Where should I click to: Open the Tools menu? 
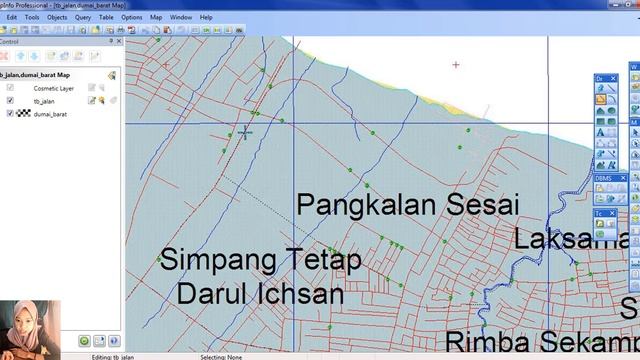pyautogui.click(x=32, y=18)
